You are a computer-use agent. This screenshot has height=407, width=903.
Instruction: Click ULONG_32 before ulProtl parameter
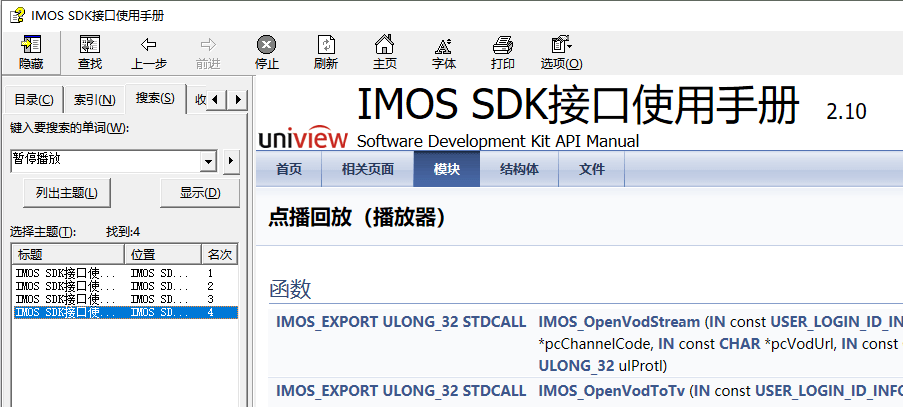[x=576, y=366]
